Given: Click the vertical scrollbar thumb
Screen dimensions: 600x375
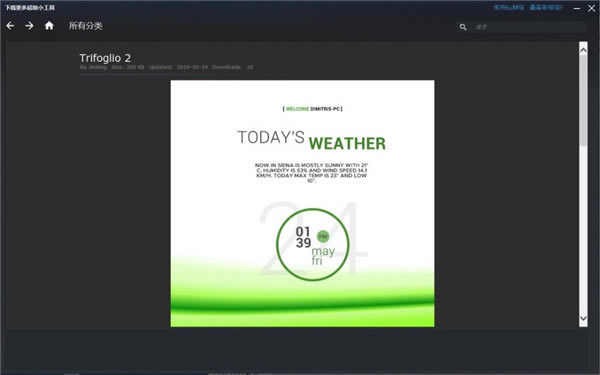Looking at the screenshot, I should [583, 99].
